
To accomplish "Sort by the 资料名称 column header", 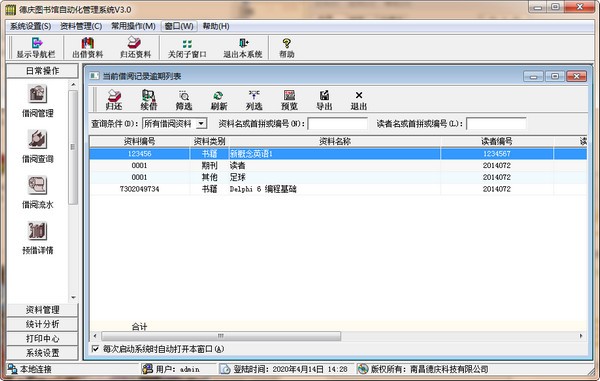I will tap(335, 142).
